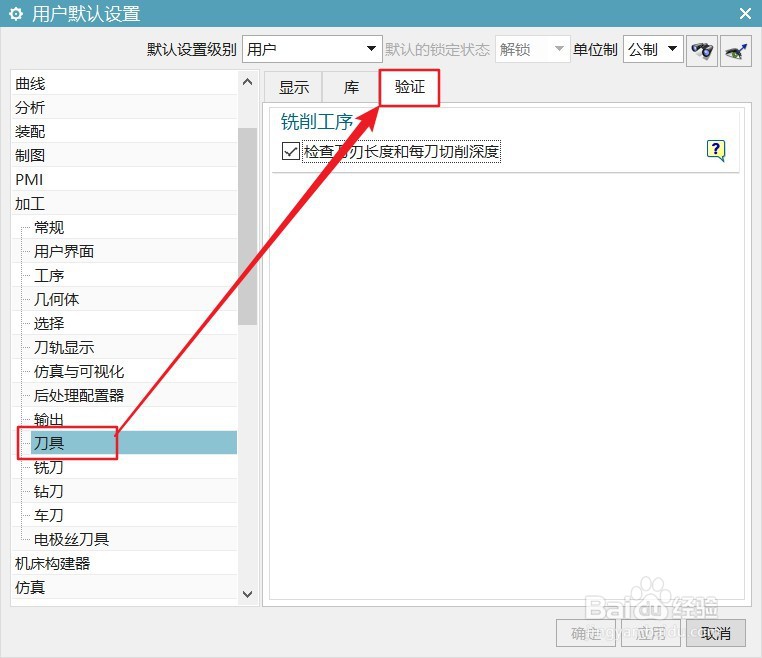
Task: Click the binoculars search icon
Action: point(702,50)
